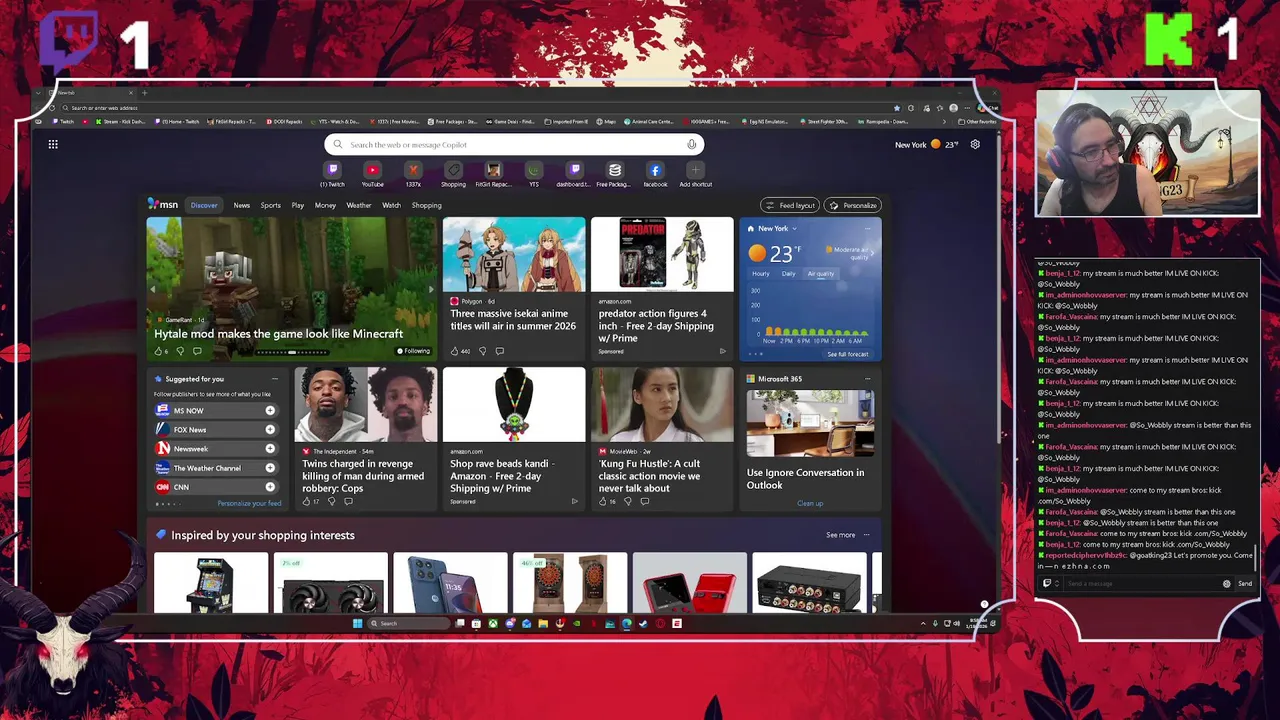Image resolution: width=1280 pixels, height=720 pixels.
Task: Switch to the Sports tab
Action: click(271, 205)
